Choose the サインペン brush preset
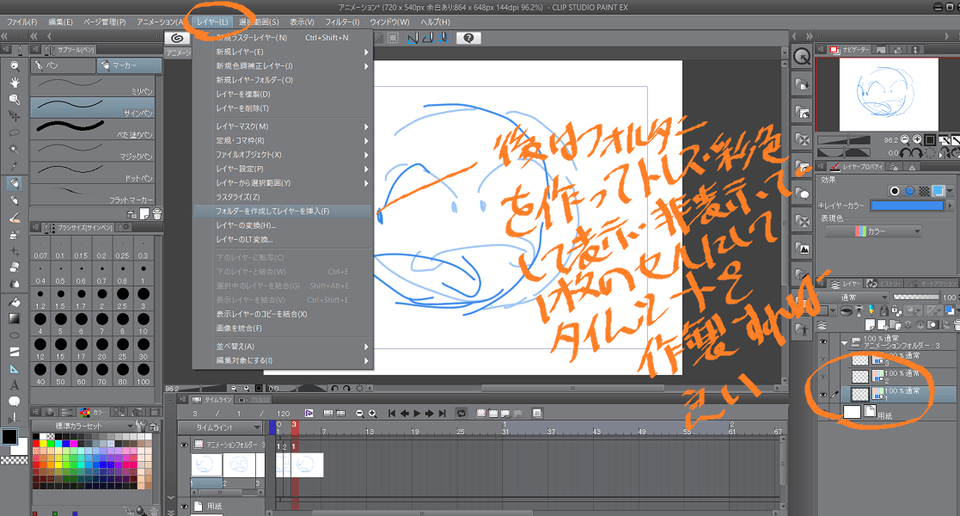This screenshot has height=516, width=960. pos(95,106)
